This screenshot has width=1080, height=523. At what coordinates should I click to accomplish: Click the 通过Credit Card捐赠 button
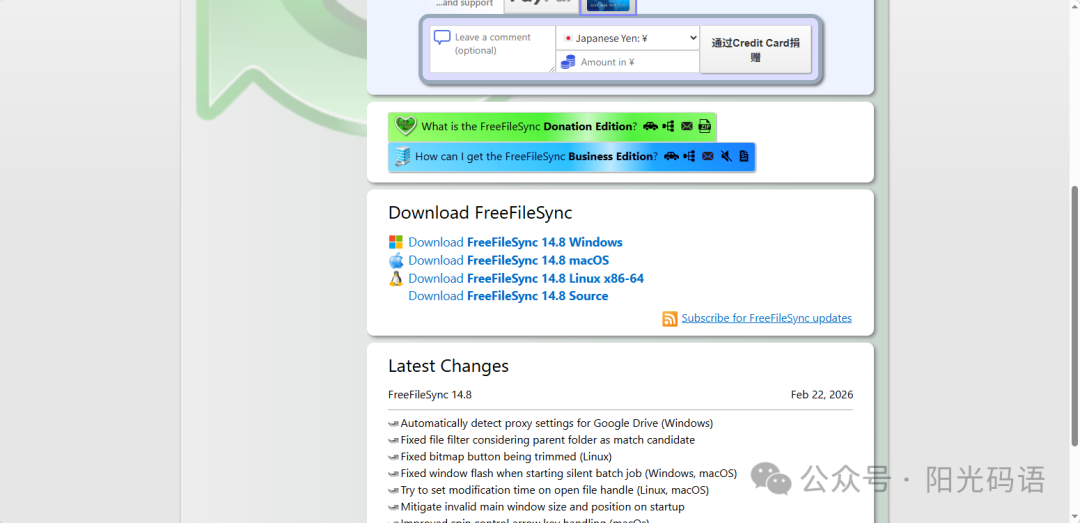(755, 50)
